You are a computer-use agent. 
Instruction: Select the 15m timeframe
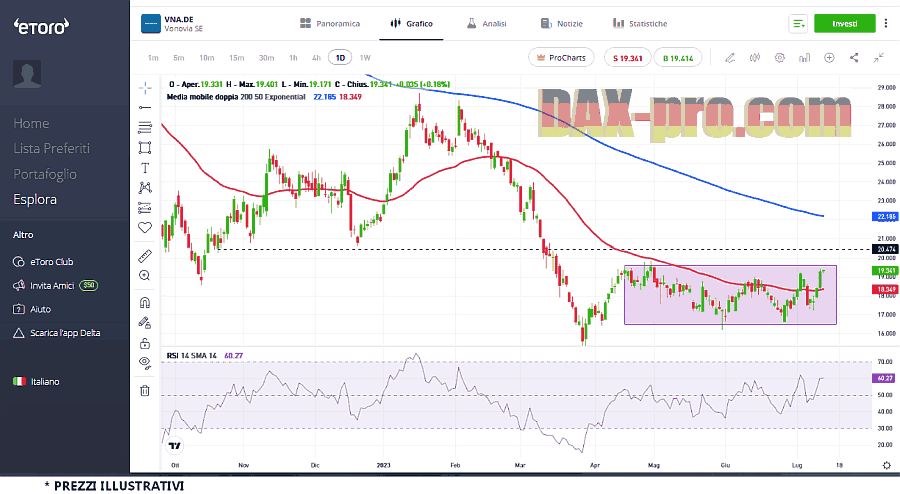(x=236, y=57)
